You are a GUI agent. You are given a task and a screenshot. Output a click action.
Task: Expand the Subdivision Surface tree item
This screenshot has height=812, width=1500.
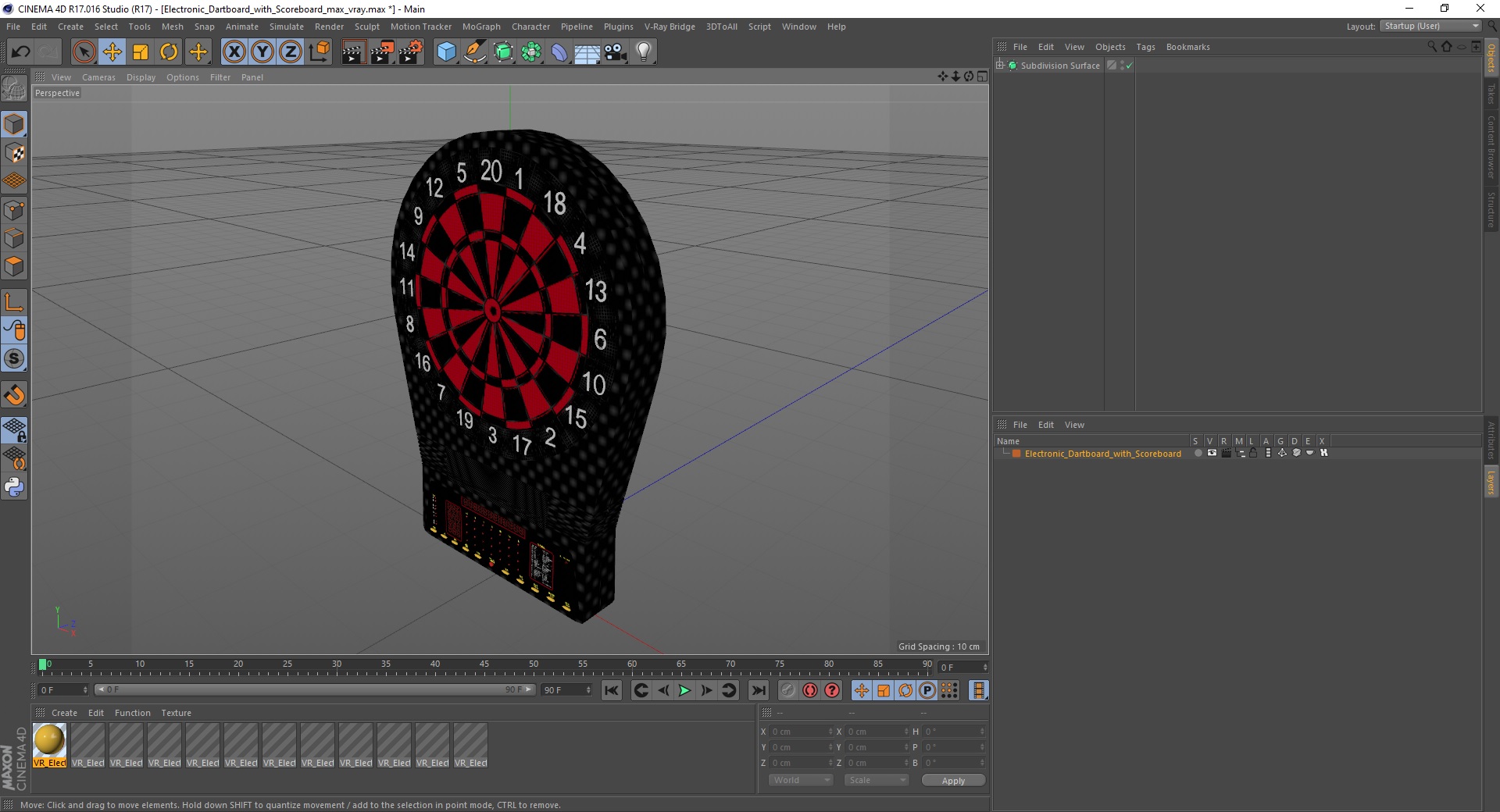(1000, 66)
